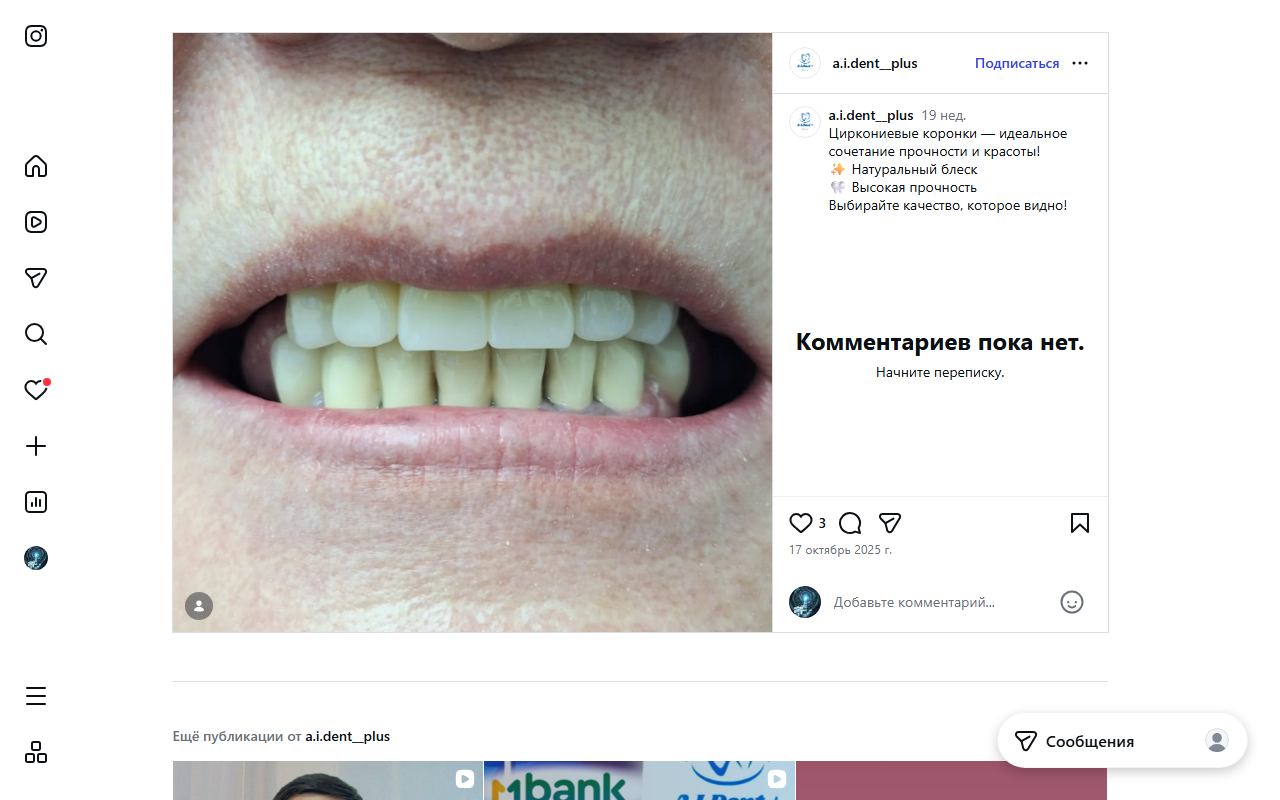Share the post via paper plane icon
Image resolution: width=1280 pixels, height=800 pixels.
tap(890, 523)
